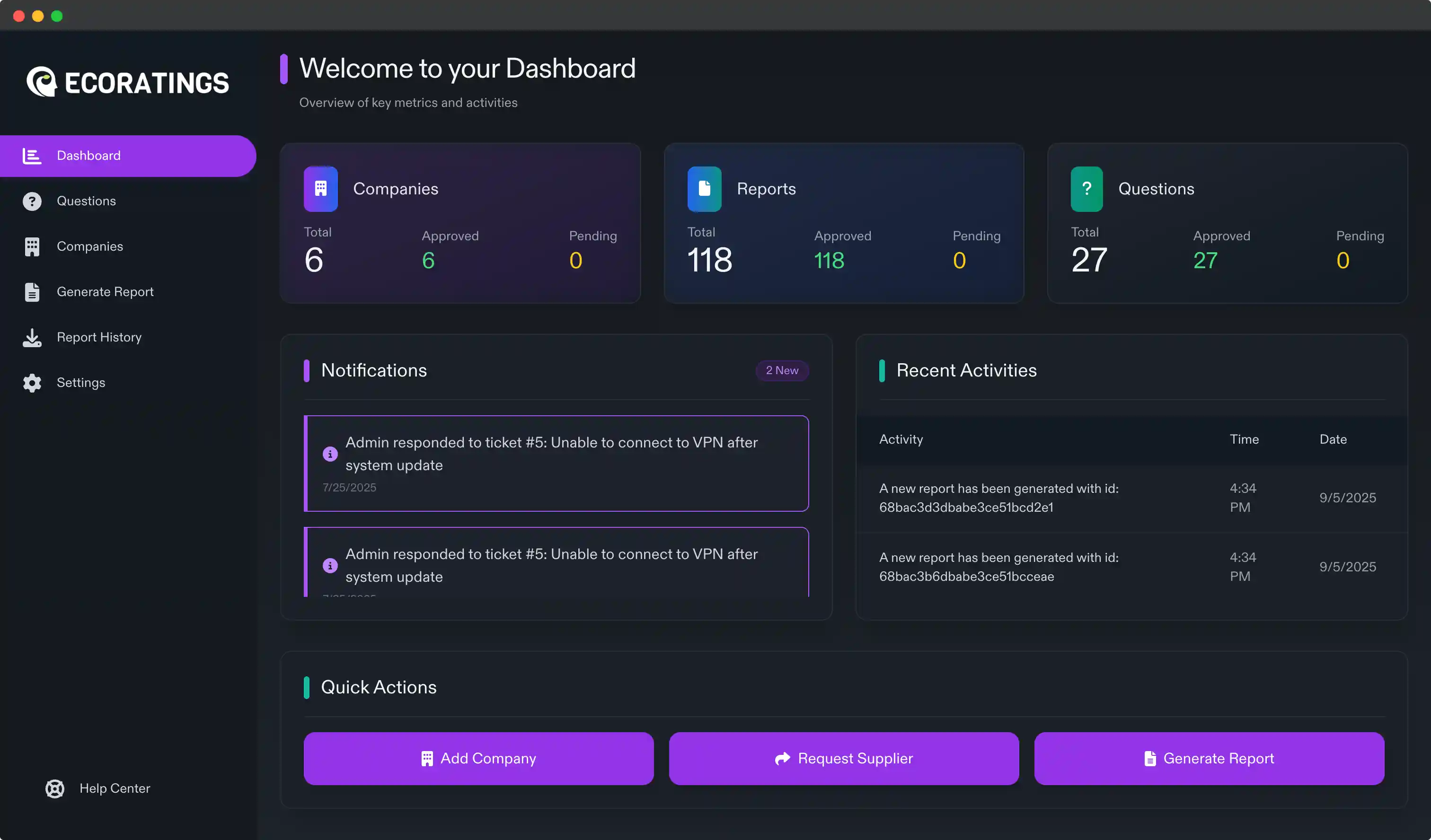Viewport: 1431px width, 840px height.
Task: Click the green Questions card icon
Action: click(1086, 188)
